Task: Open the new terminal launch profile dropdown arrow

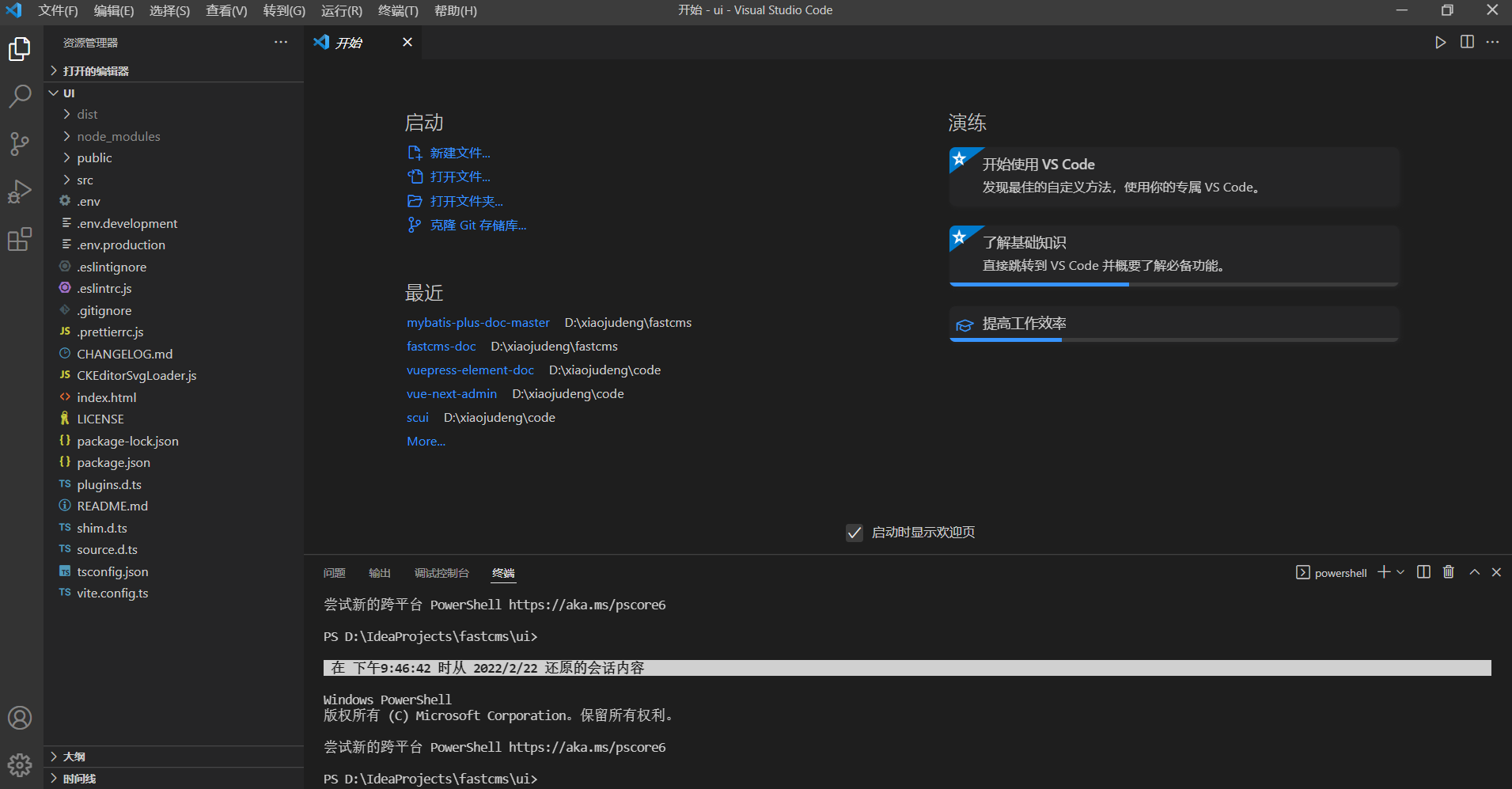Action: (x=1400, y=572)
